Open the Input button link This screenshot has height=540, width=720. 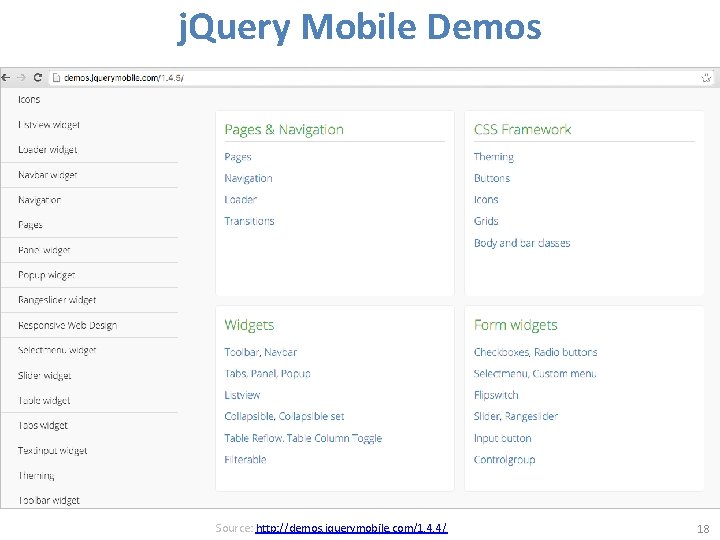pyautogui.click(x=502, y=438)
